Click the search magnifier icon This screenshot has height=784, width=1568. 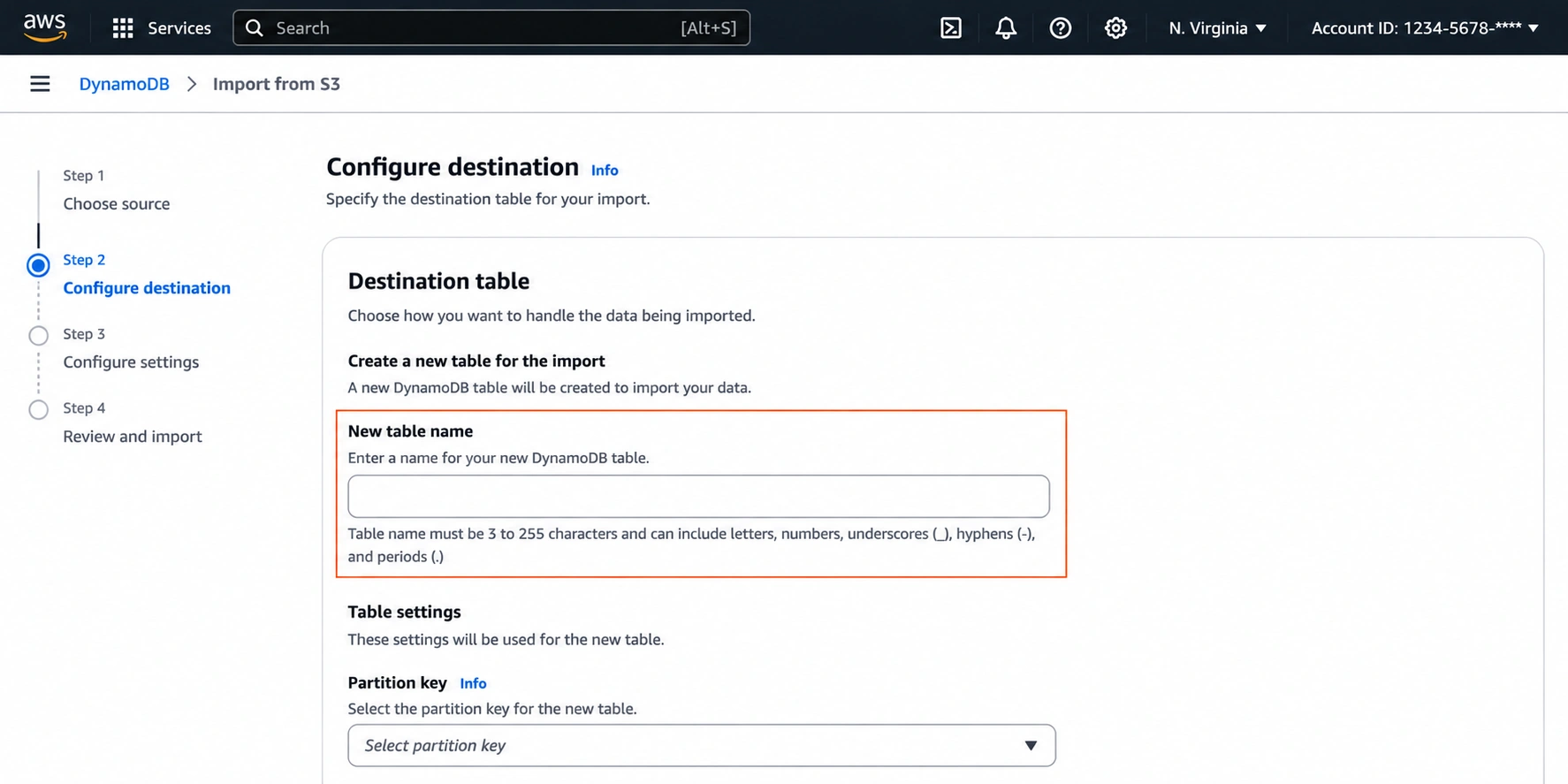[255, 28]
